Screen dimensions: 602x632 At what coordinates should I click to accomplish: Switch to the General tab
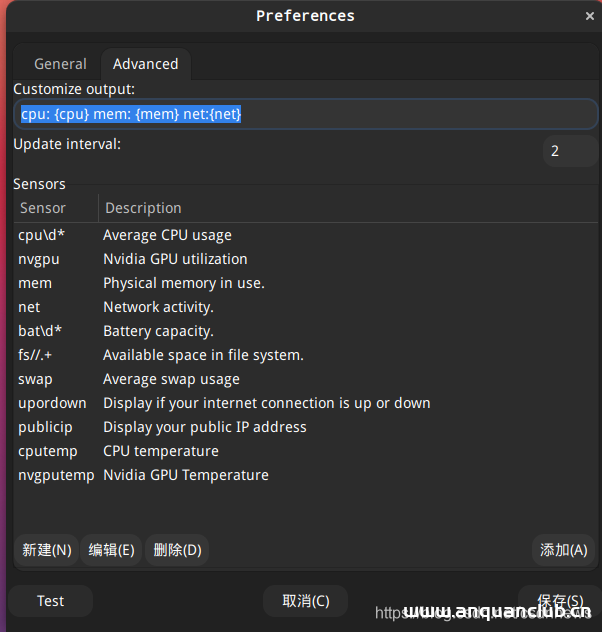click(60, 64)
